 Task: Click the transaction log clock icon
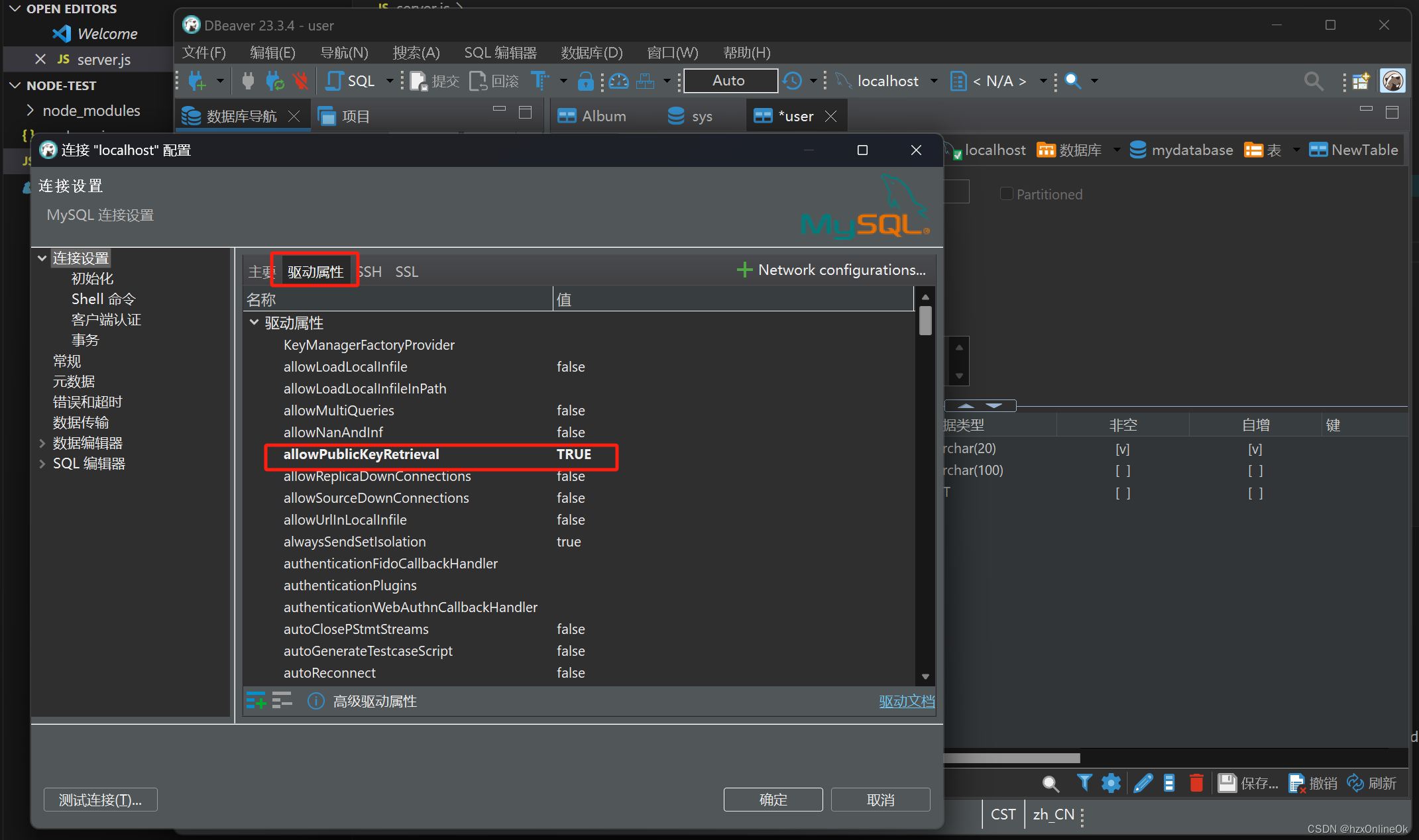coord(793,81)
